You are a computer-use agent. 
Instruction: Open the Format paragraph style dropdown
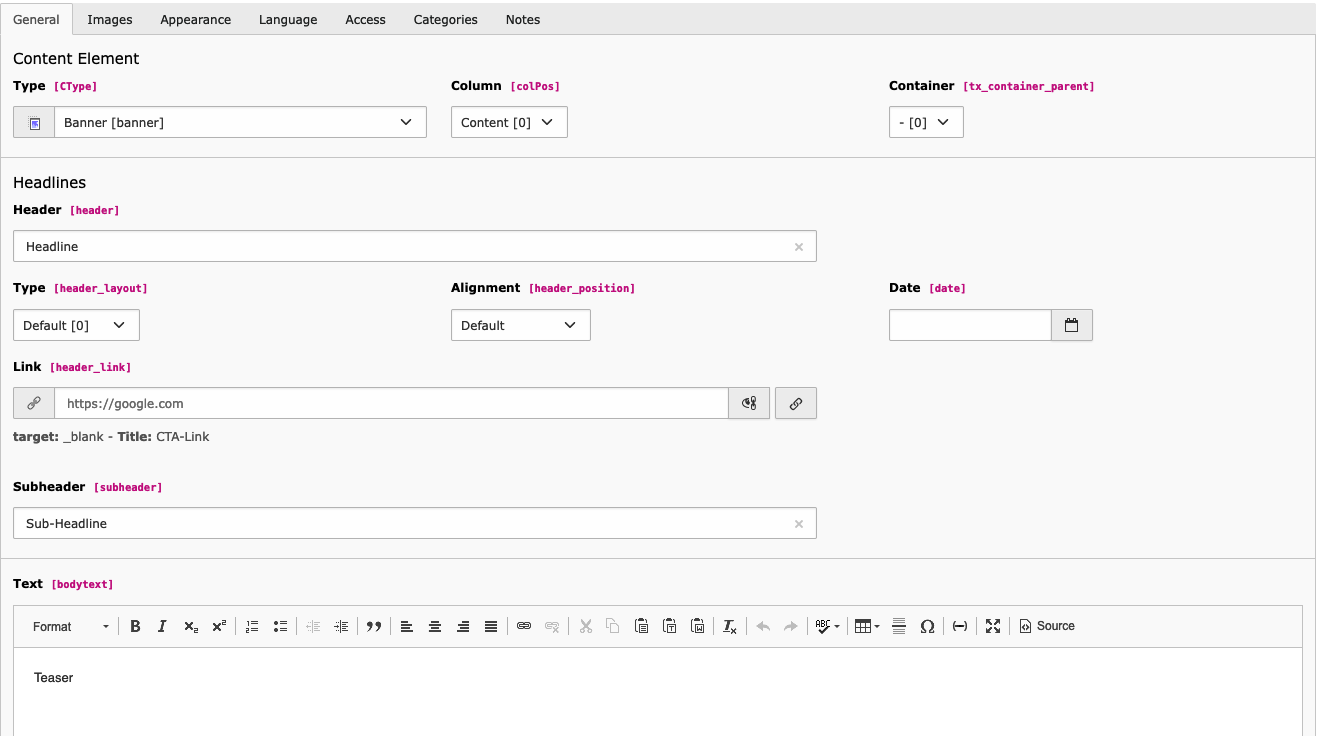[70, 626]
